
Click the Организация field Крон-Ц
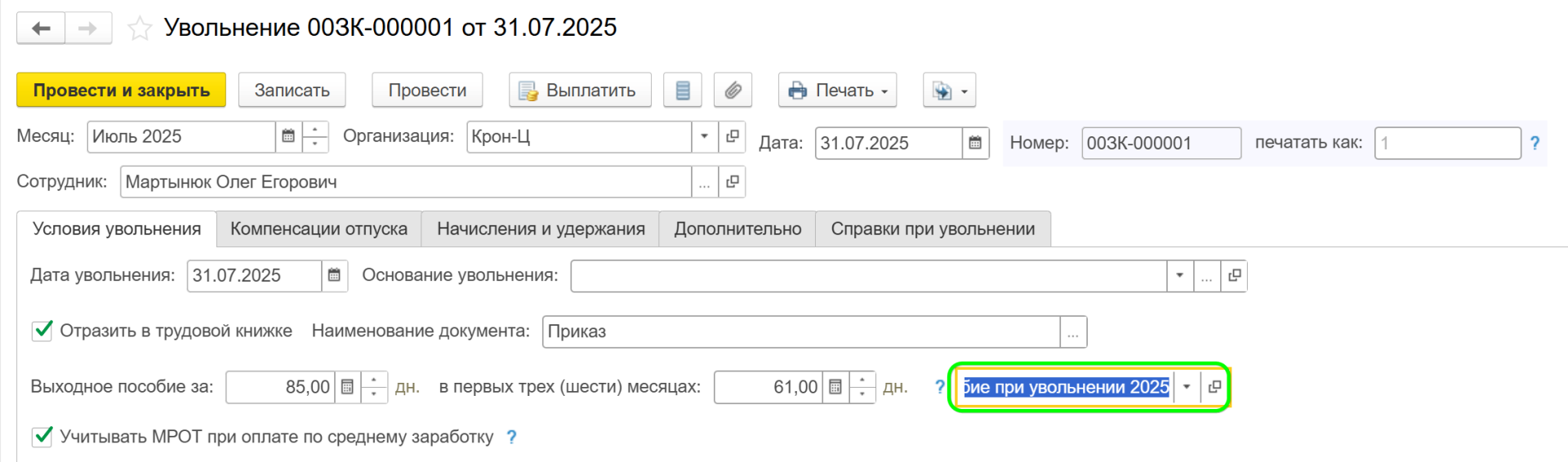pyautogui.click(x=579, y=136)
